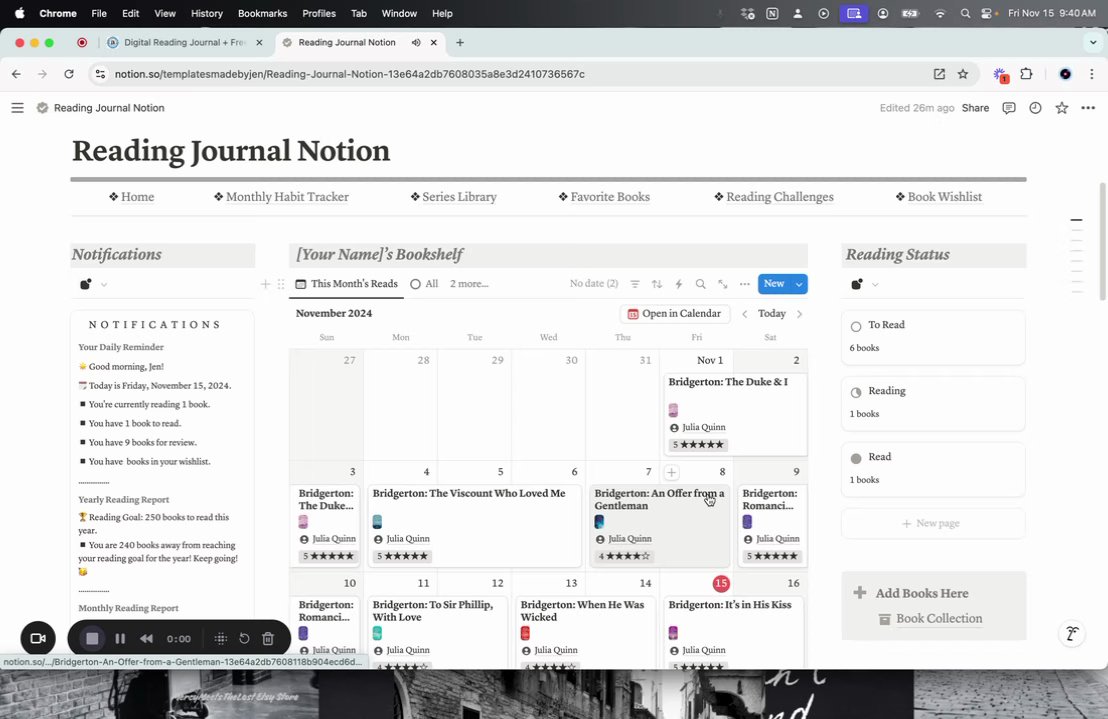Open the To Read status card
Viewport: 1108px width, 719px height.
[x=933, y=337]
